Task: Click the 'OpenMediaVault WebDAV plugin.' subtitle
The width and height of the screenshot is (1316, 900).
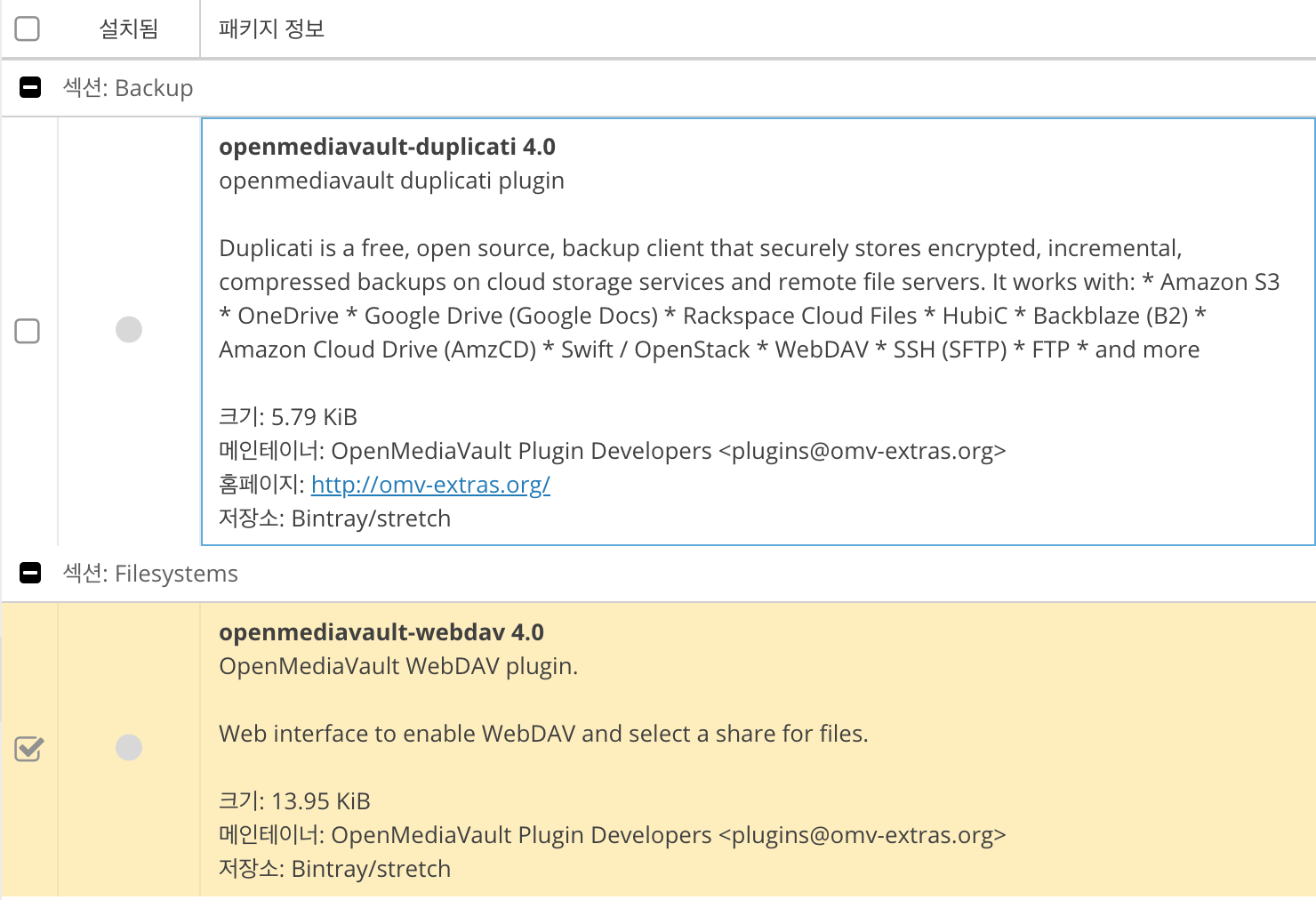Action: pos(398,666)
